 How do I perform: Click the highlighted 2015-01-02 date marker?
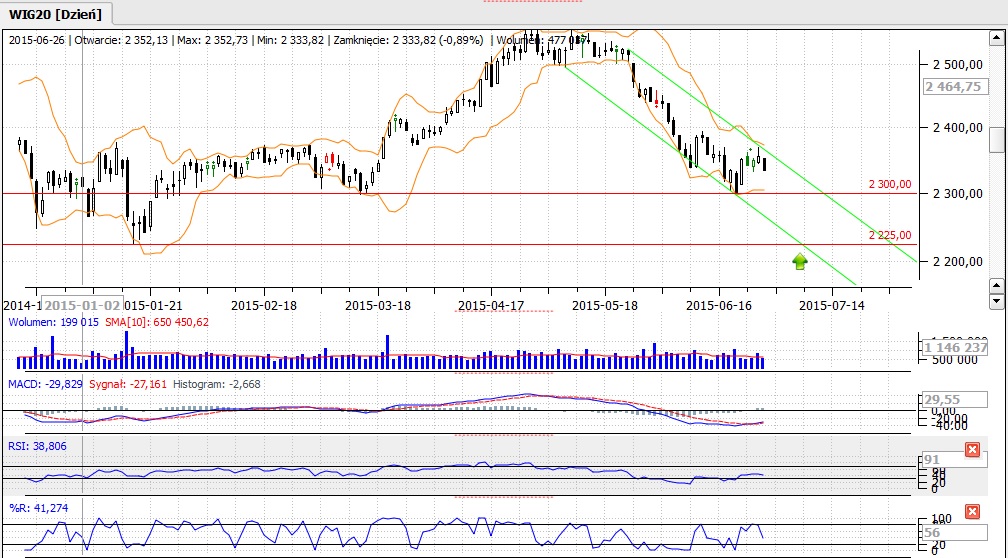coord(83,304)
